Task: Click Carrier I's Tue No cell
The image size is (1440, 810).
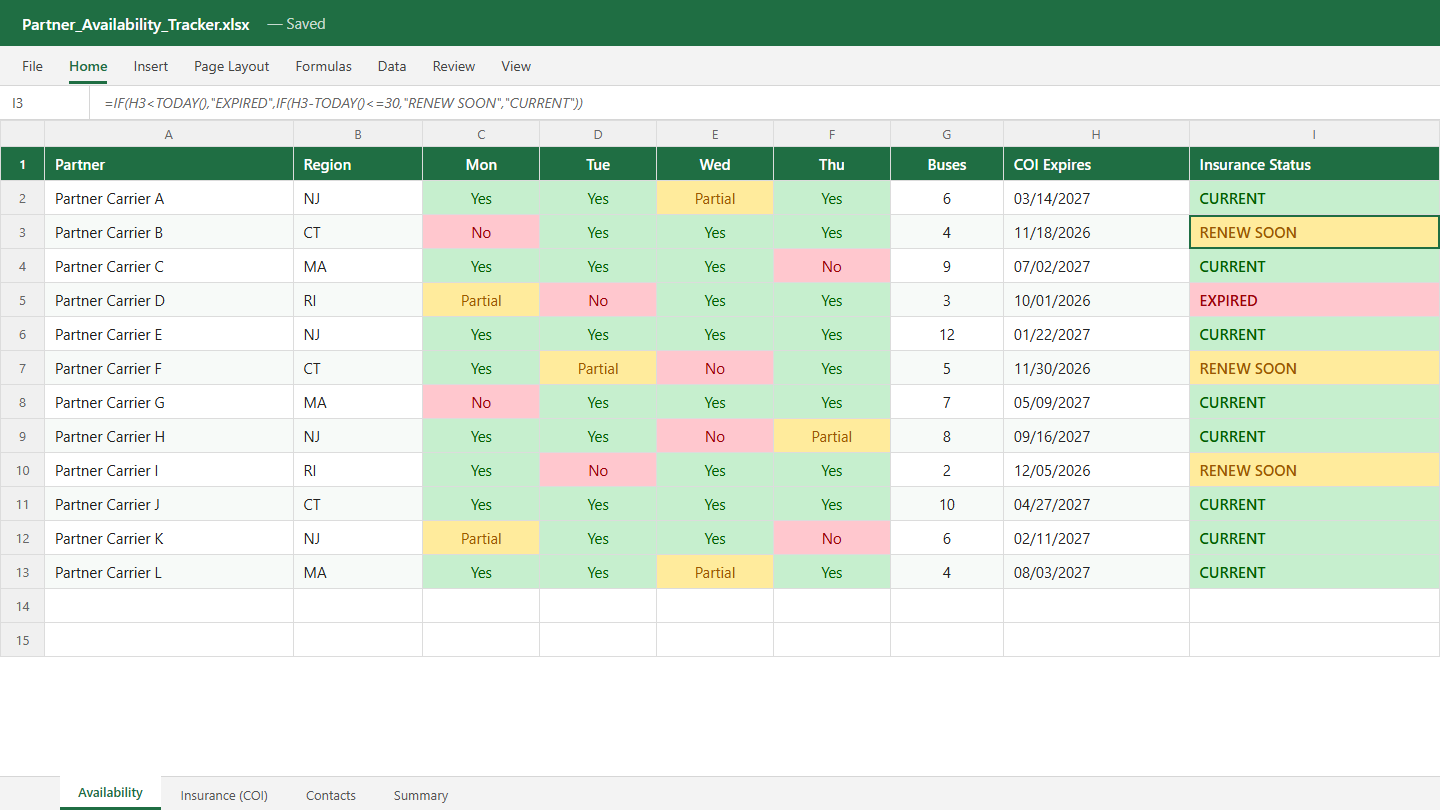Action: point(598,470)
